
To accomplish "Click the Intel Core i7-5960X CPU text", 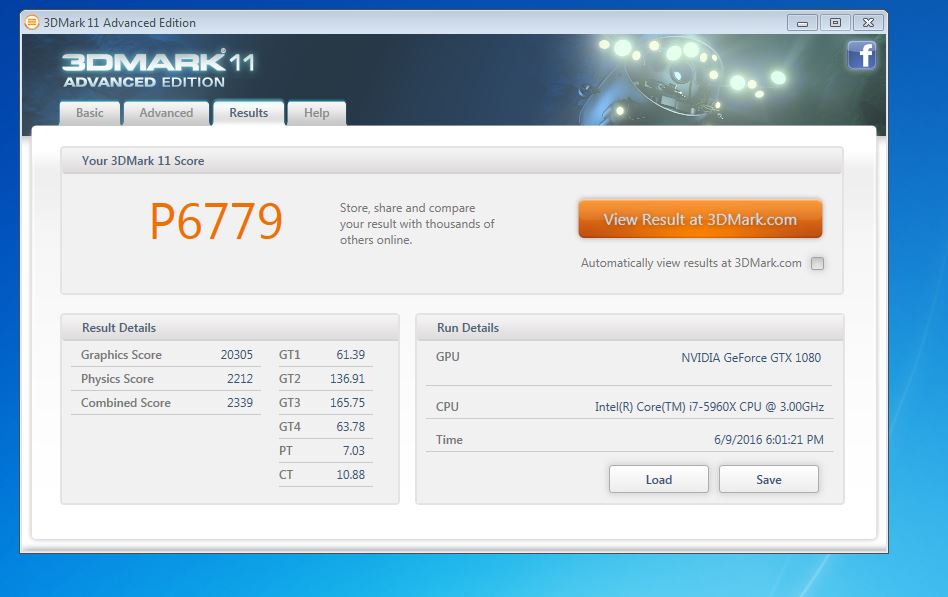I will tap(709, 406).
